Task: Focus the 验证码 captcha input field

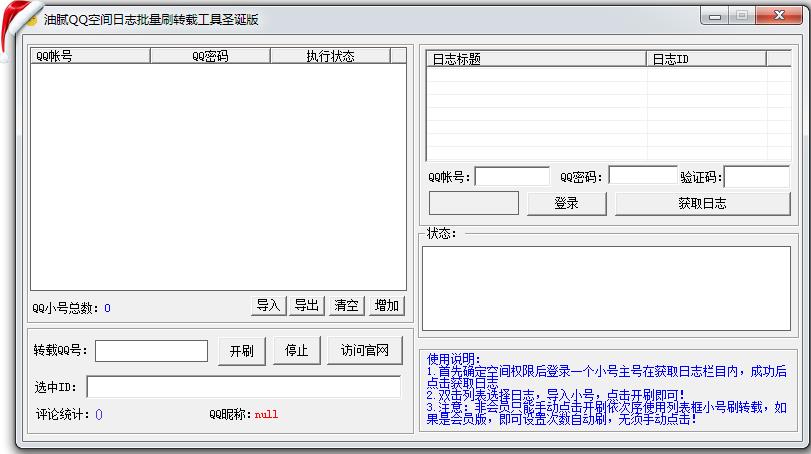Action: 756,177
